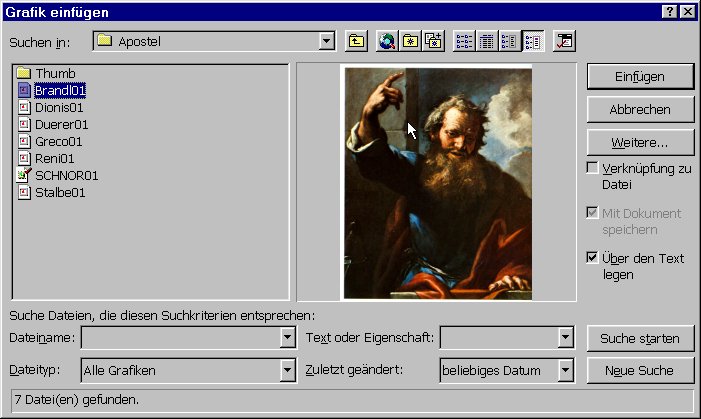Select the Thumb folder in the list
Image resolution: width=701 pixels, height=419 pixels.
[55, 74]
